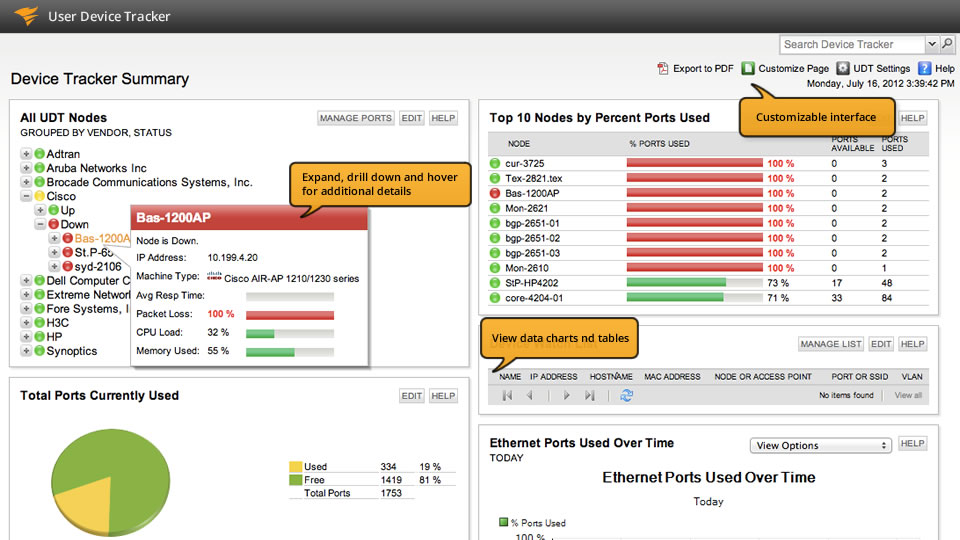Click the green status icon for Synoptics
960x540 pixels.
pos(39,351)
